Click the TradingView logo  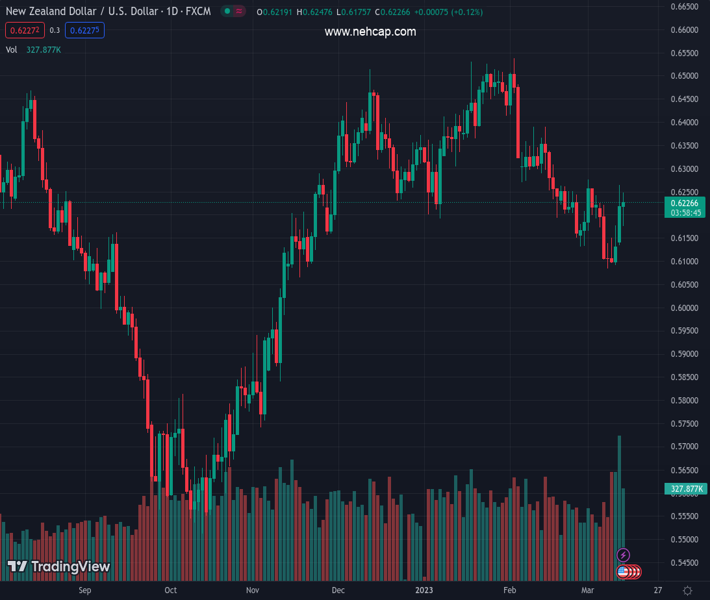(x=58, y=567)
